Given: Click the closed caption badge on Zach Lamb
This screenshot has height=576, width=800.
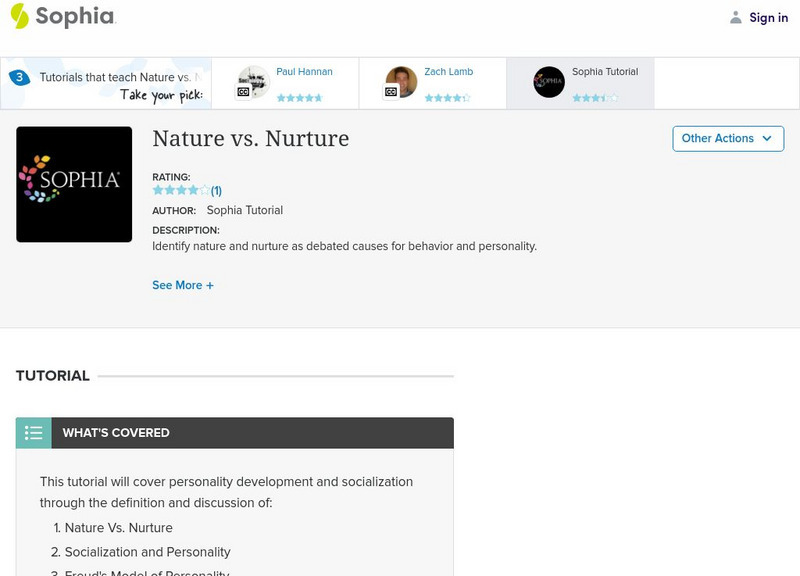Looking at the screenshot, I should pyautogui.click(x=391, y=92).
